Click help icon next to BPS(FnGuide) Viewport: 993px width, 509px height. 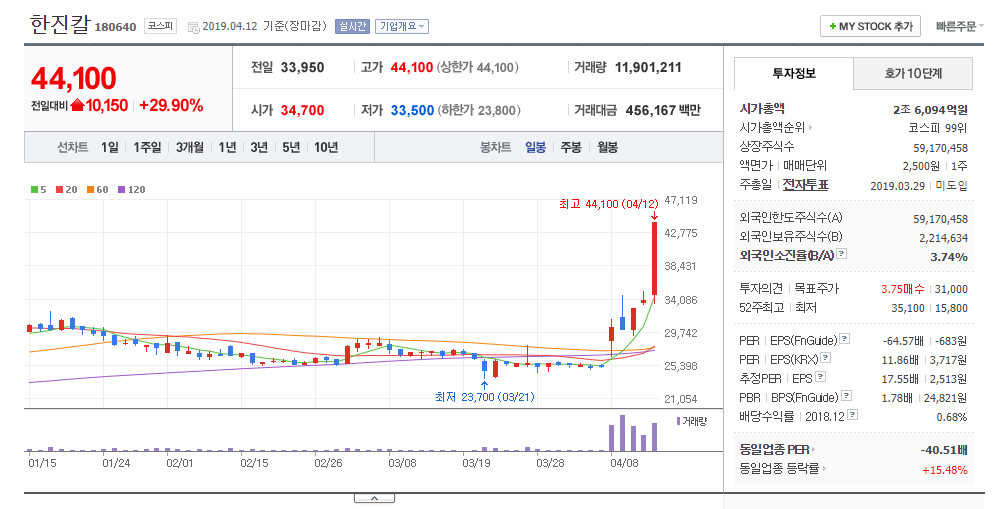click(846, 396)
